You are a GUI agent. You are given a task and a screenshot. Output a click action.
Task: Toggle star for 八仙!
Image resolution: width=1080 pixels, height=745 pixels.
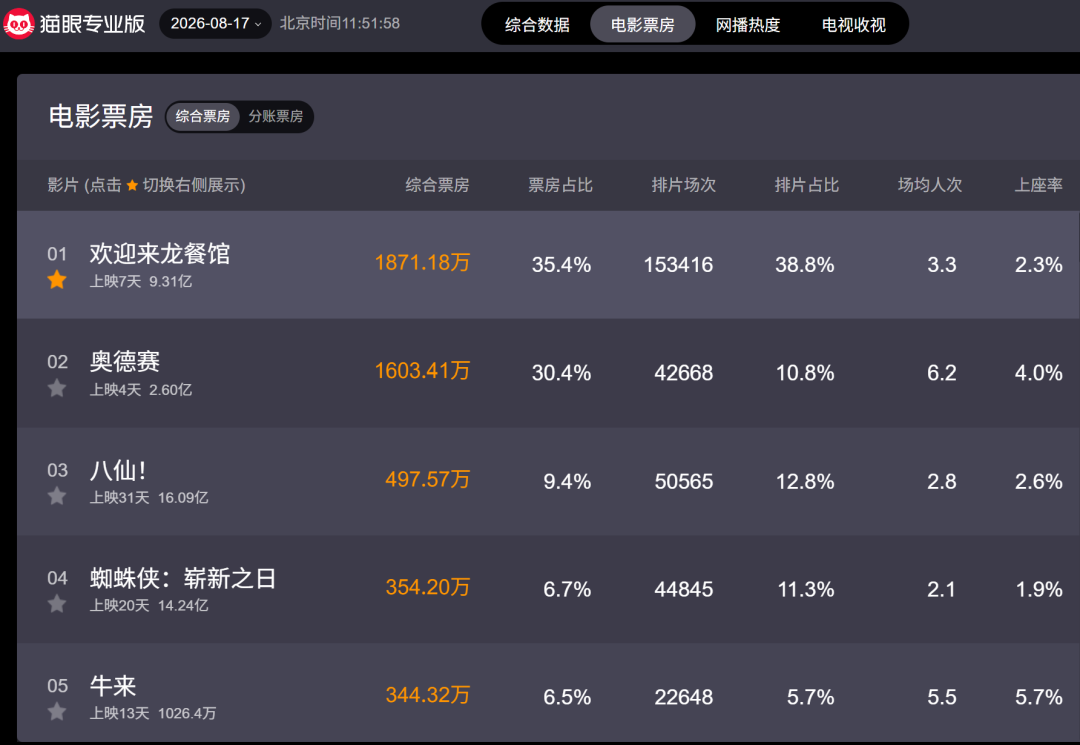pyautogui.click(x=57, y=496)
